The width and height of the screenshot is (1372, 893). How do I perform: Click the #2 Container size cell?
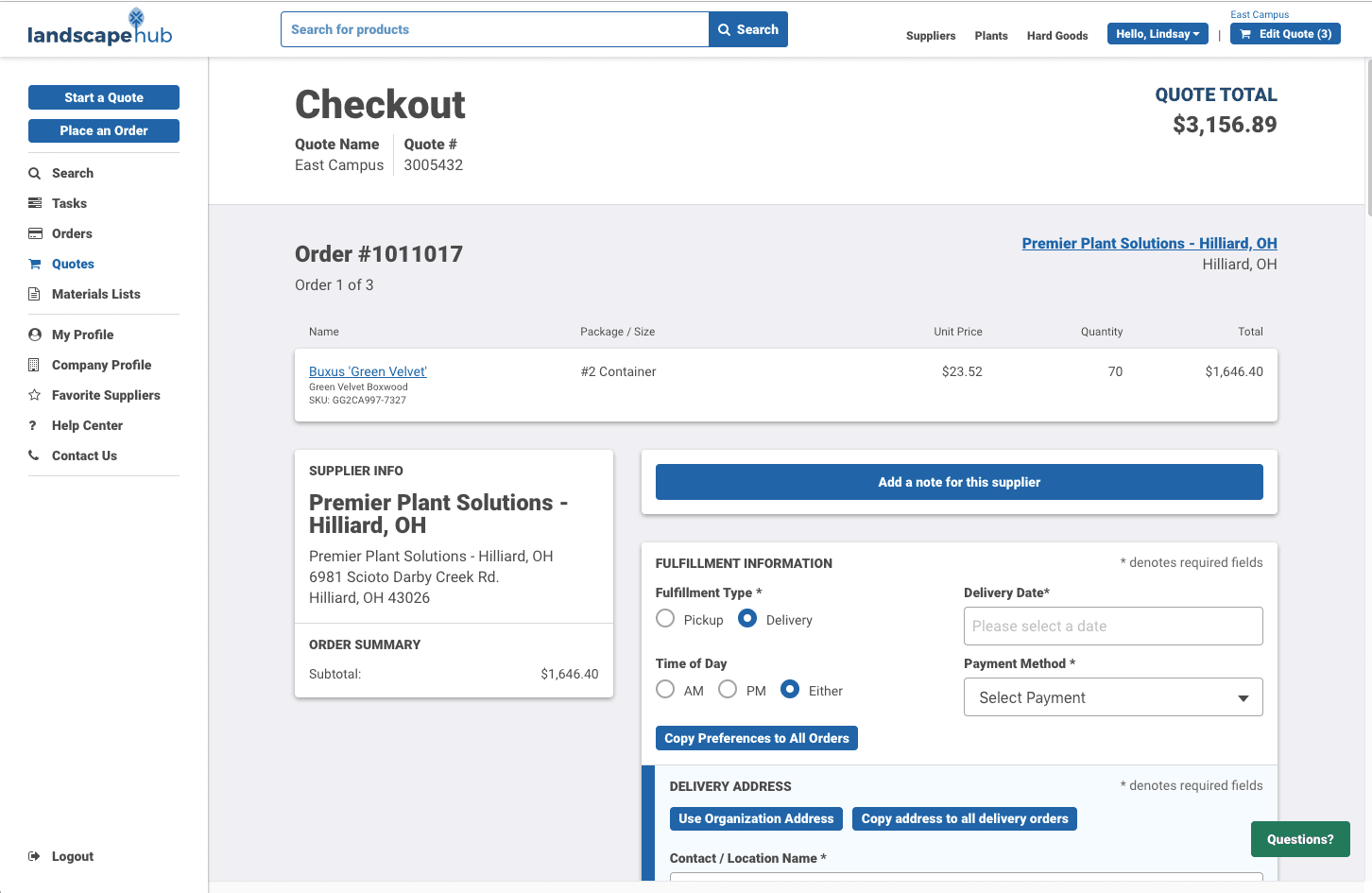(618, 371)
